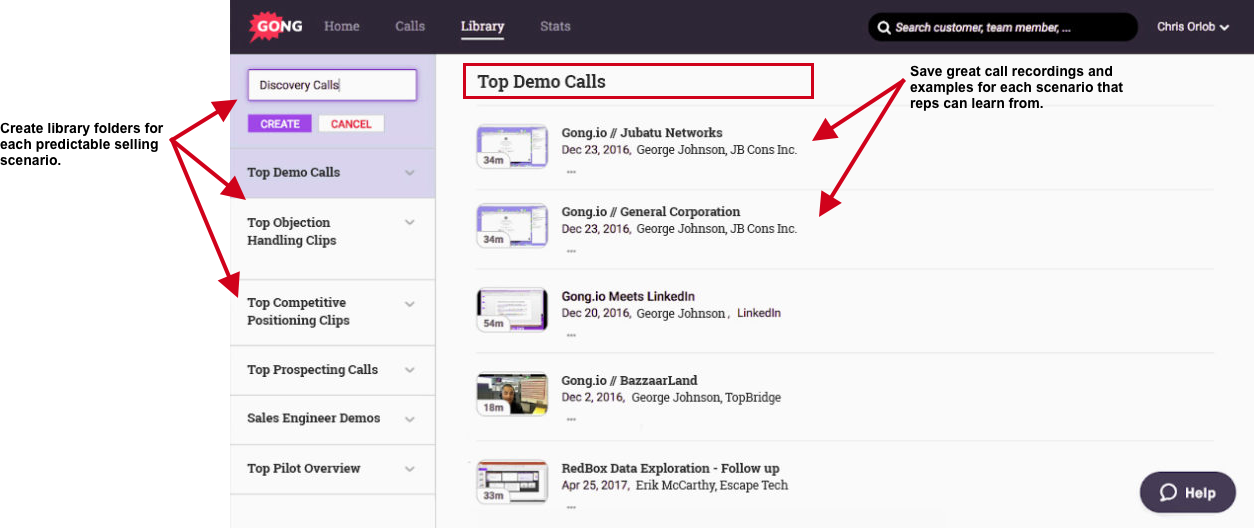Viewport: 1254px width, 528px height.
Task: Open Gong.io // BazzaarLand call title
Action: (630, 380)
